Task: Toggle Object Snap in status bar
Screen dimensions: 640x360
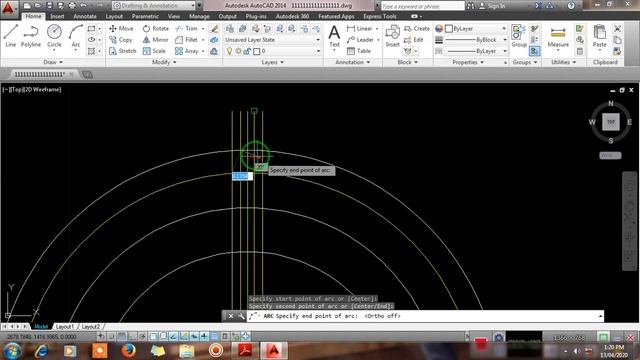Action: tap(153, 336)
